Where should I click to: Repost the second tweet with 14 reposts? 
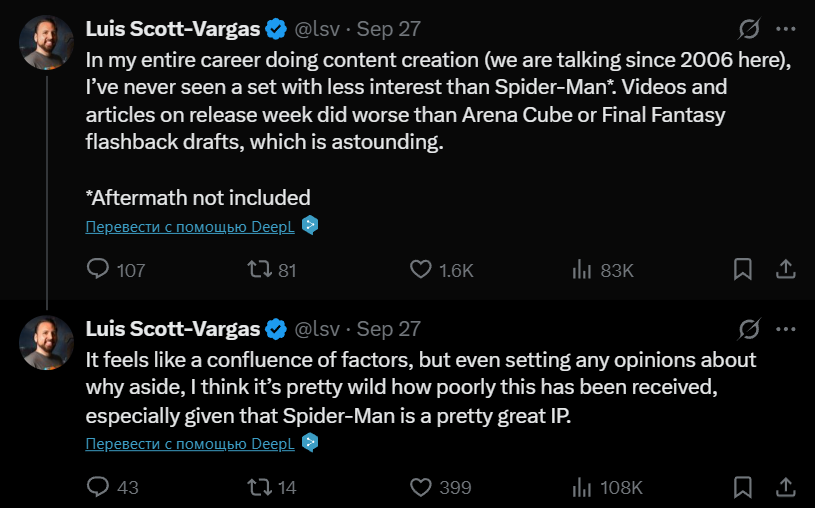tap(260, 487)
